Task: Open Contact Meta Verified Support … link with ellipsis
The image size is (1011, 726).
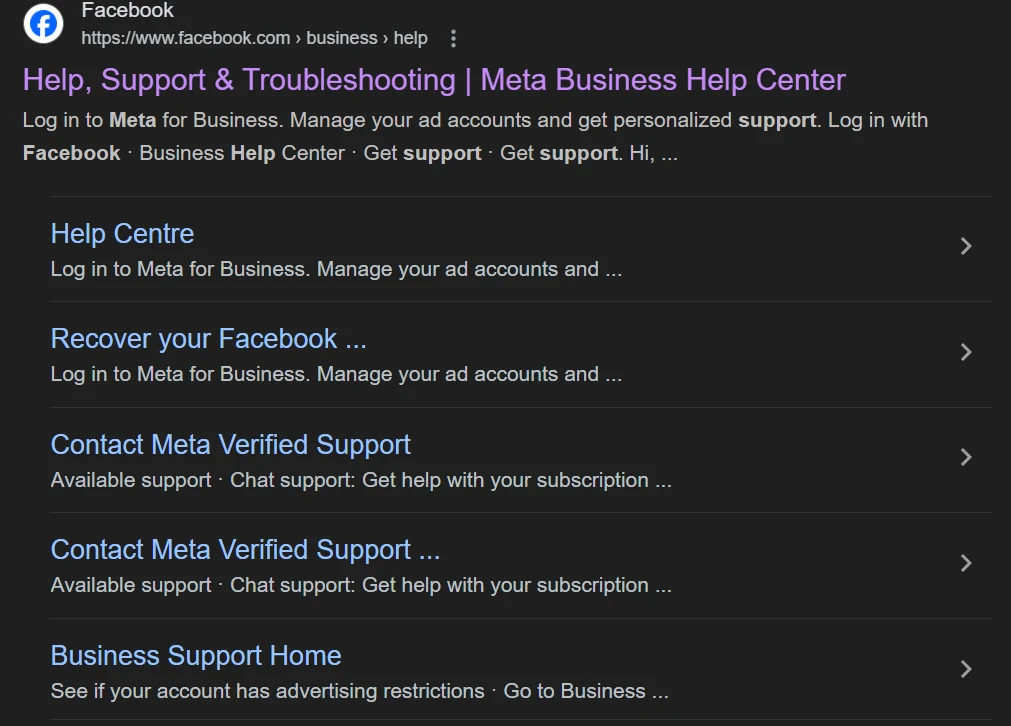Action: point(246,550)
